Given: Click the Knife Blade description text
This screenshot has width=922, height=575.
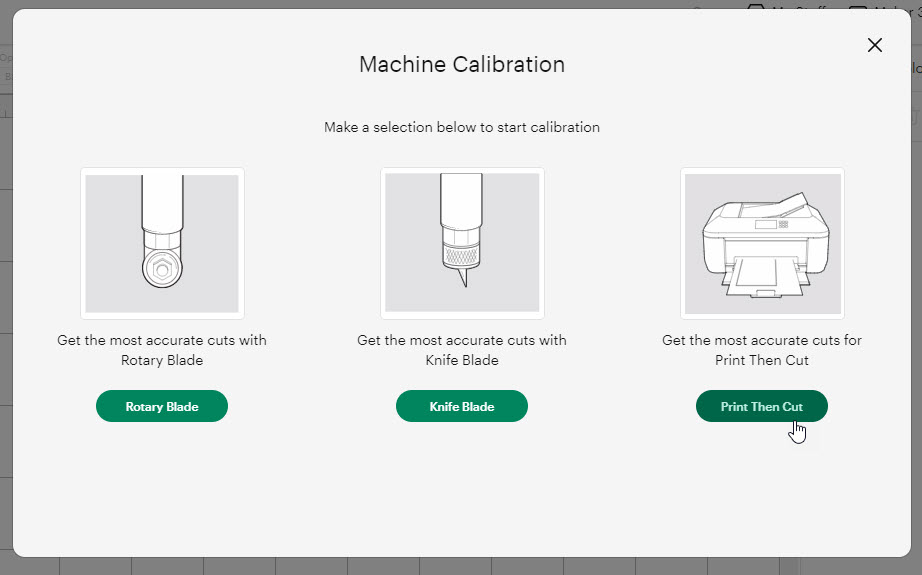Looking at the screenshot, I should (x=462, y=350).
